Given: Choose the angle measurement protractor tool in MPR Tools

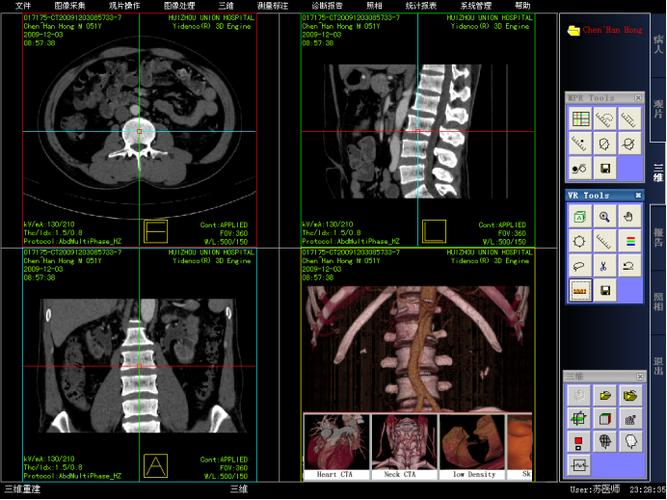Looking at the screenshot, I should 604,118.
